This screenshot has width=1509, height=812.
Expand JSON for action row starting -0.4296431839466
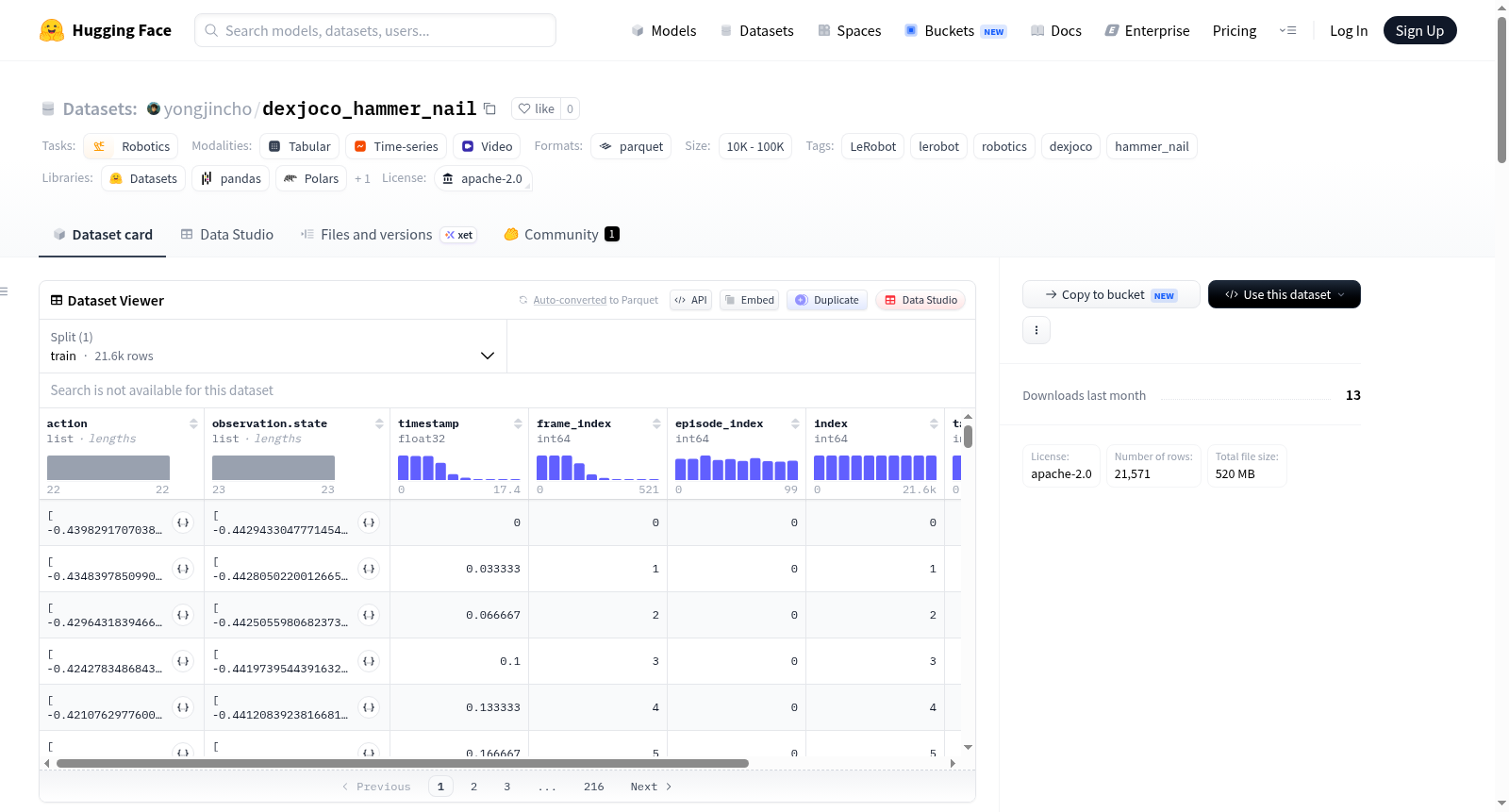[x=183, y=615]
